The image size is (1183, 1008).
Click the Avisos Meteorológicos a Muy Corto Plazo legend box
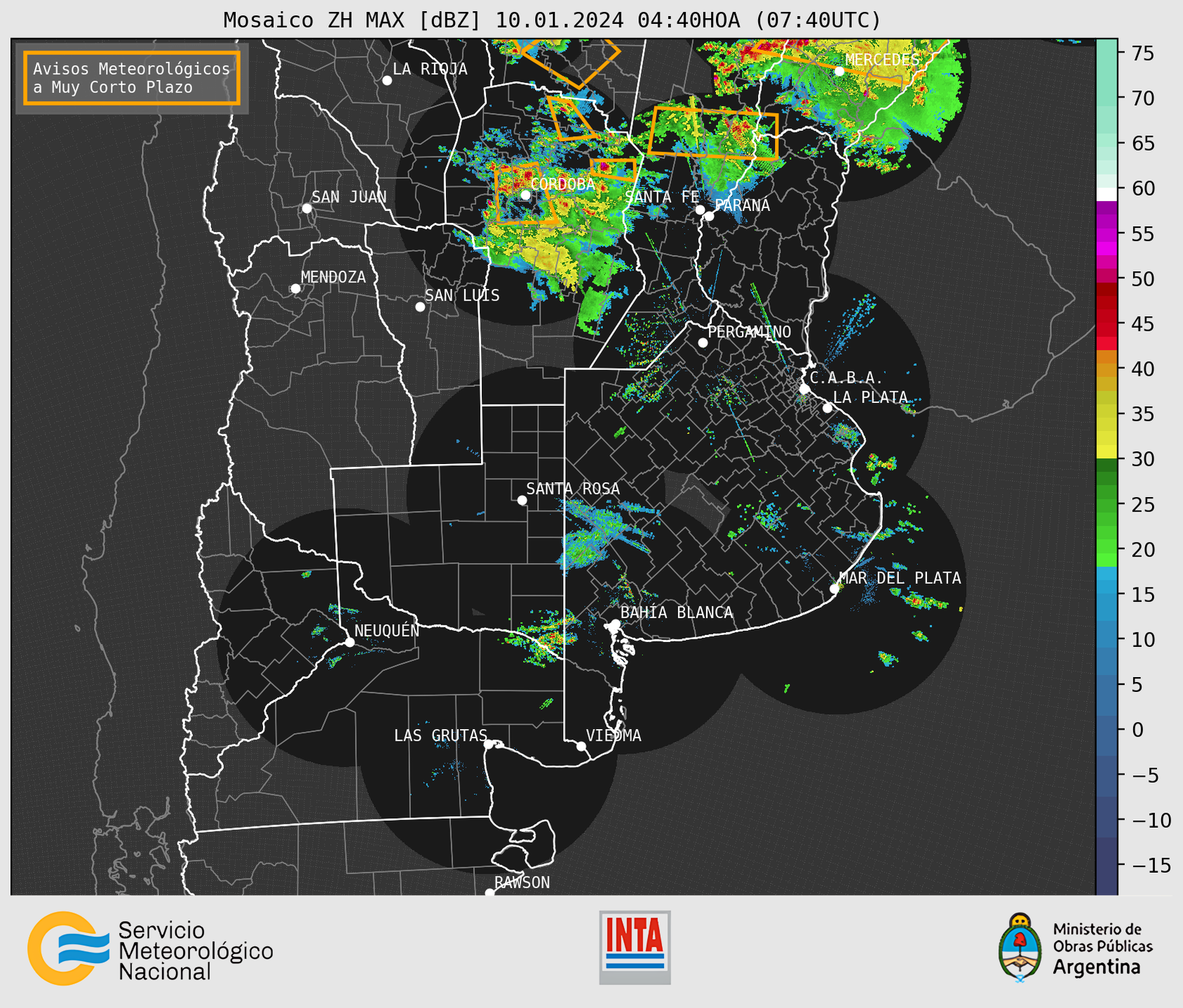(x=132, y=78)
